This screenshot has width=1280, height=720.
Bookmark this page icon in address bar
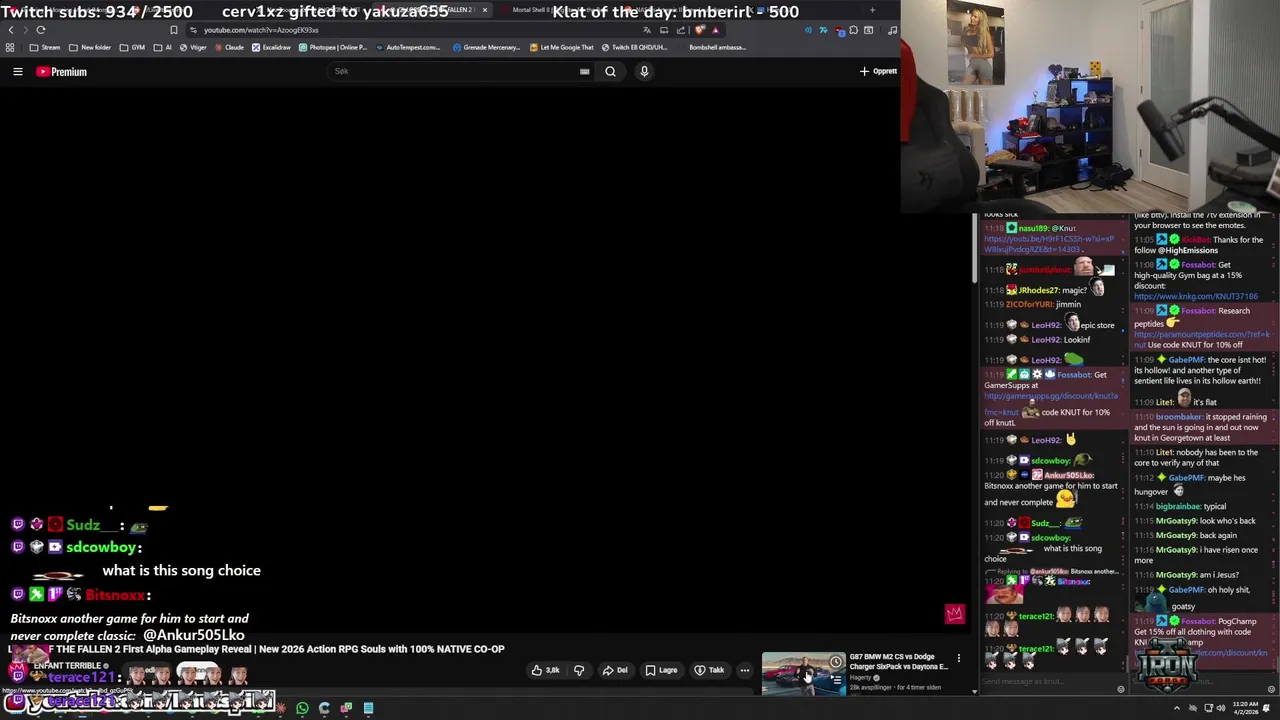tap(173, 30)
